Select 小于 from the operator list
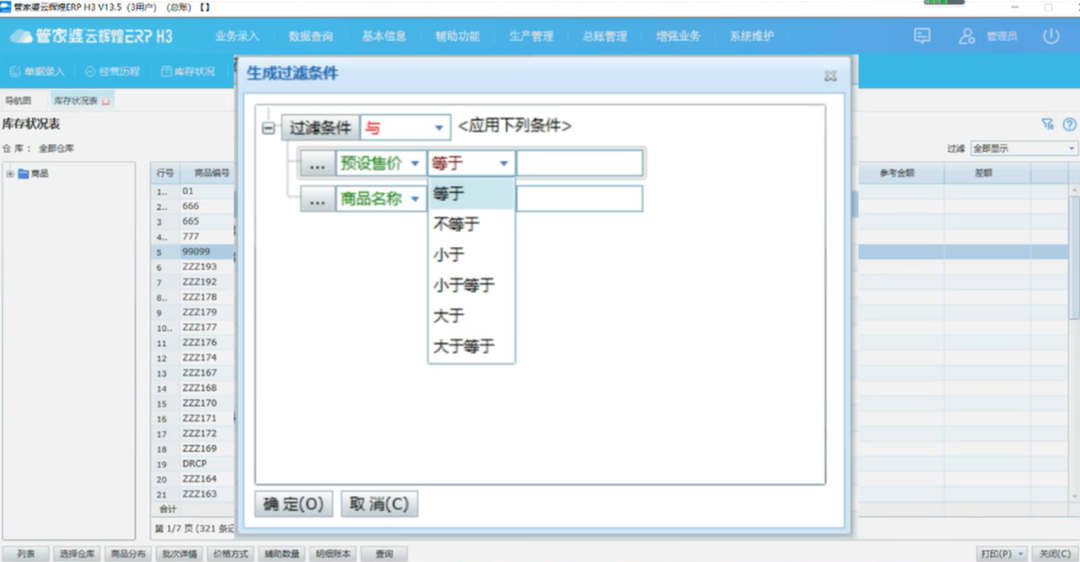1080x562 pixels. coord(471,255)
